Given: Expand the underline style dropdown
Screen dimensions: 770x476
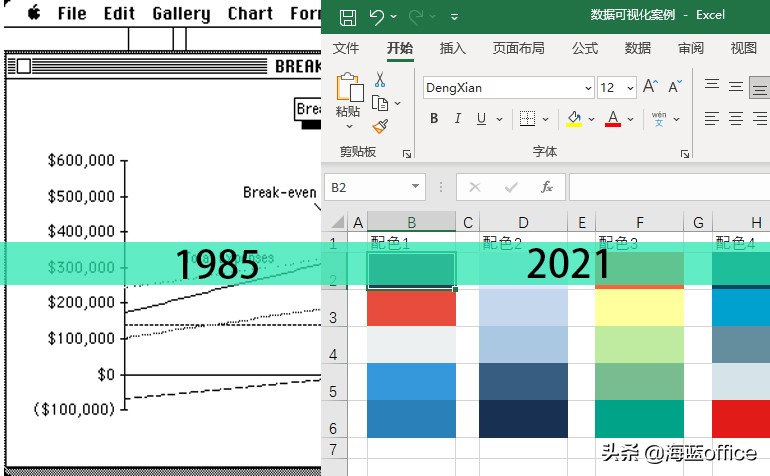Looking at the screenshot, I should click(x=499, y=119).
